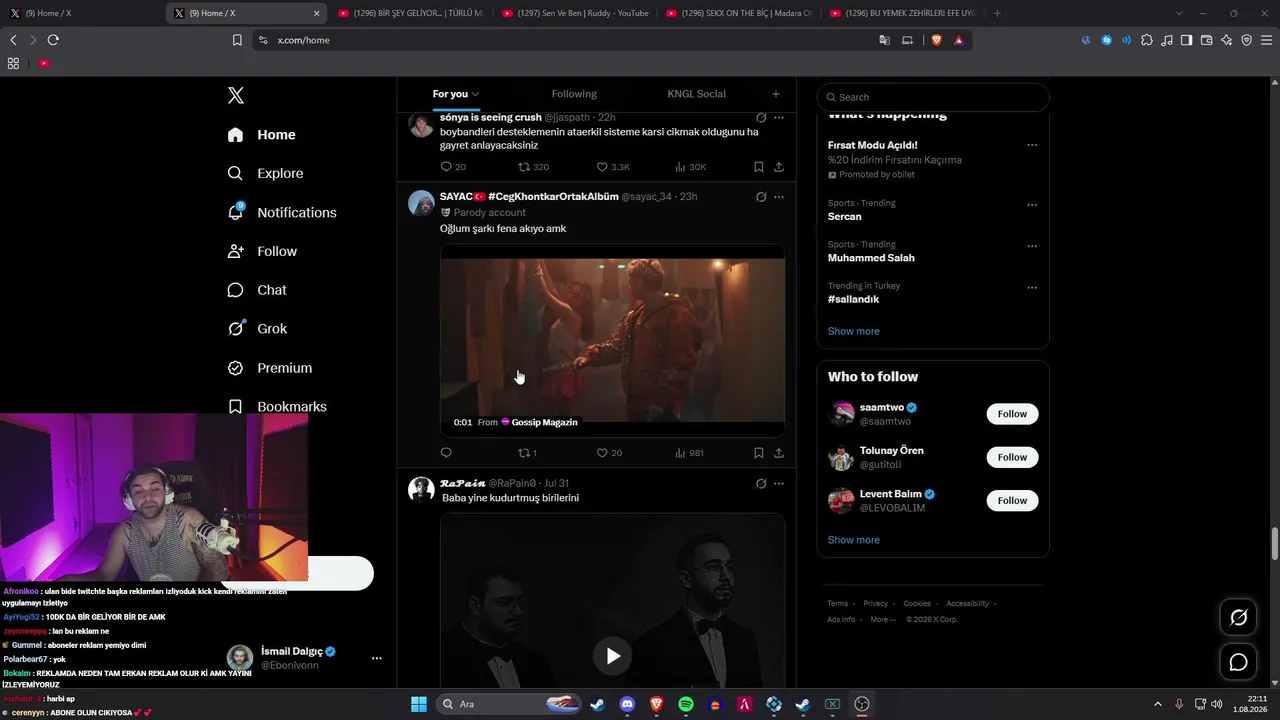Open more options for Fırsat Modu Açıldı! ad
Viewport: 1280px width, 720px height.
tap(1032, 145)
